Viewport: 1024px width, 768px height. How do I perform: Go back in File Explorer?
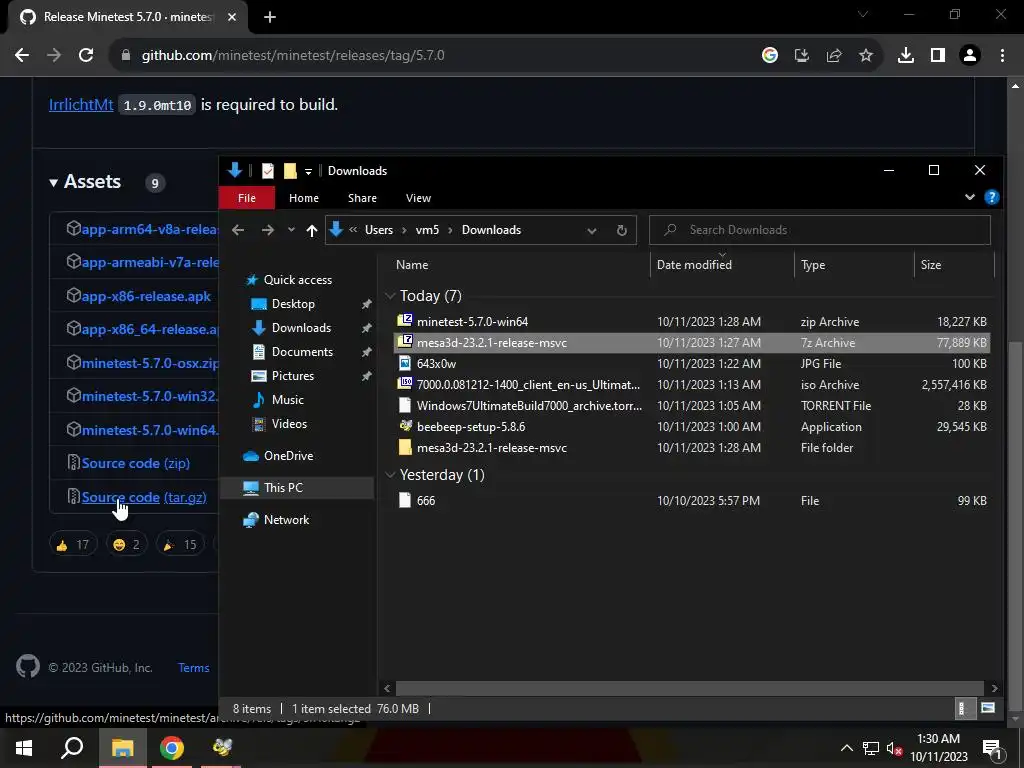pyautogui.click(x=238, y=230)
